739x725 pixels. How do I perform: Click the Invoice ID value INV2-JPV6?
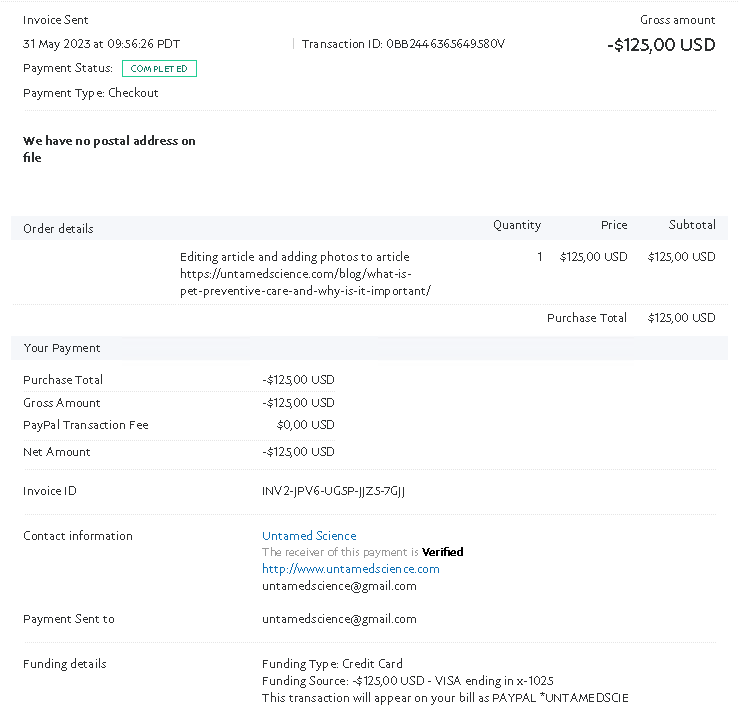coord(333,491)
